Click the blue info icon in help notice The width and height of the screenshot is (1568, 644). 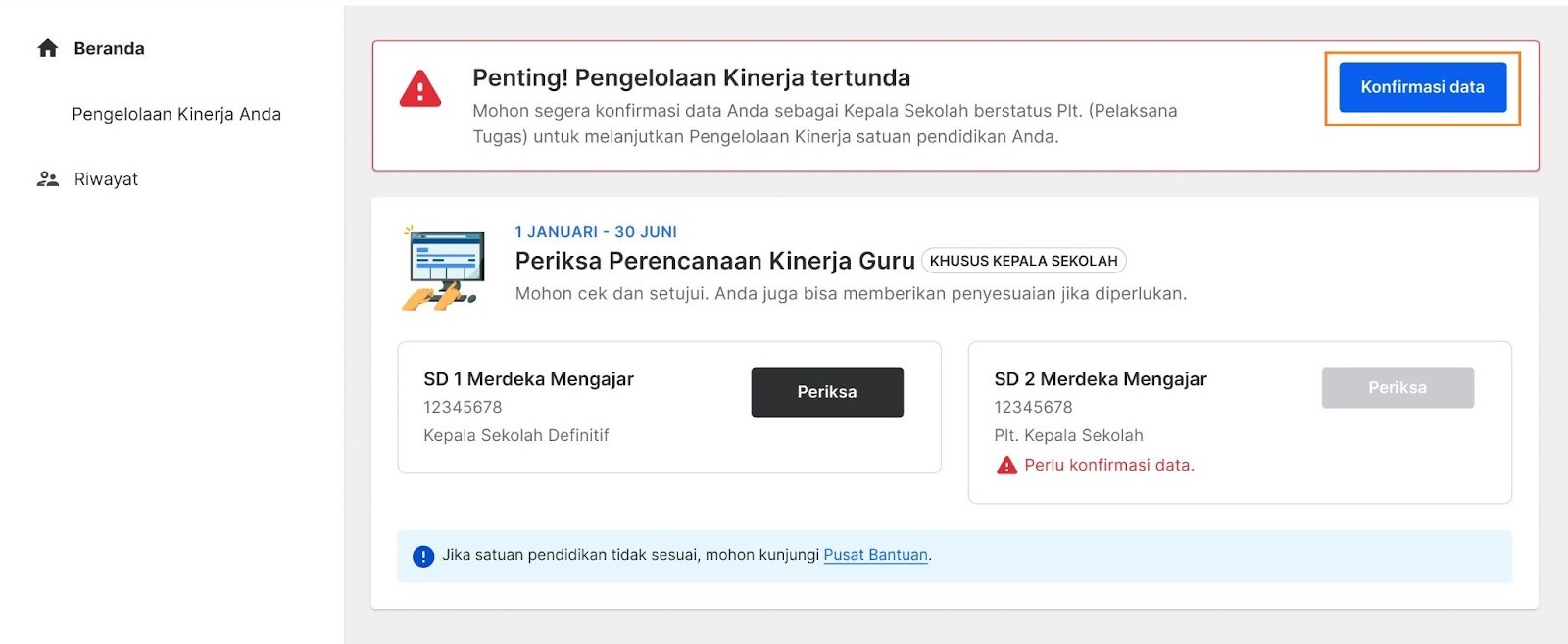[423, 556]
